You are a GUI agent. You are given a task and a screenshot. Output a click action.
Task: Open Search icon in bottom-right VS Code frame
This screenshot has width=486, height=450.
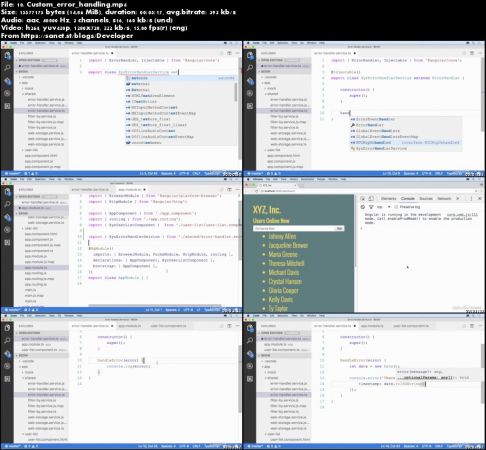pos(250,341)
